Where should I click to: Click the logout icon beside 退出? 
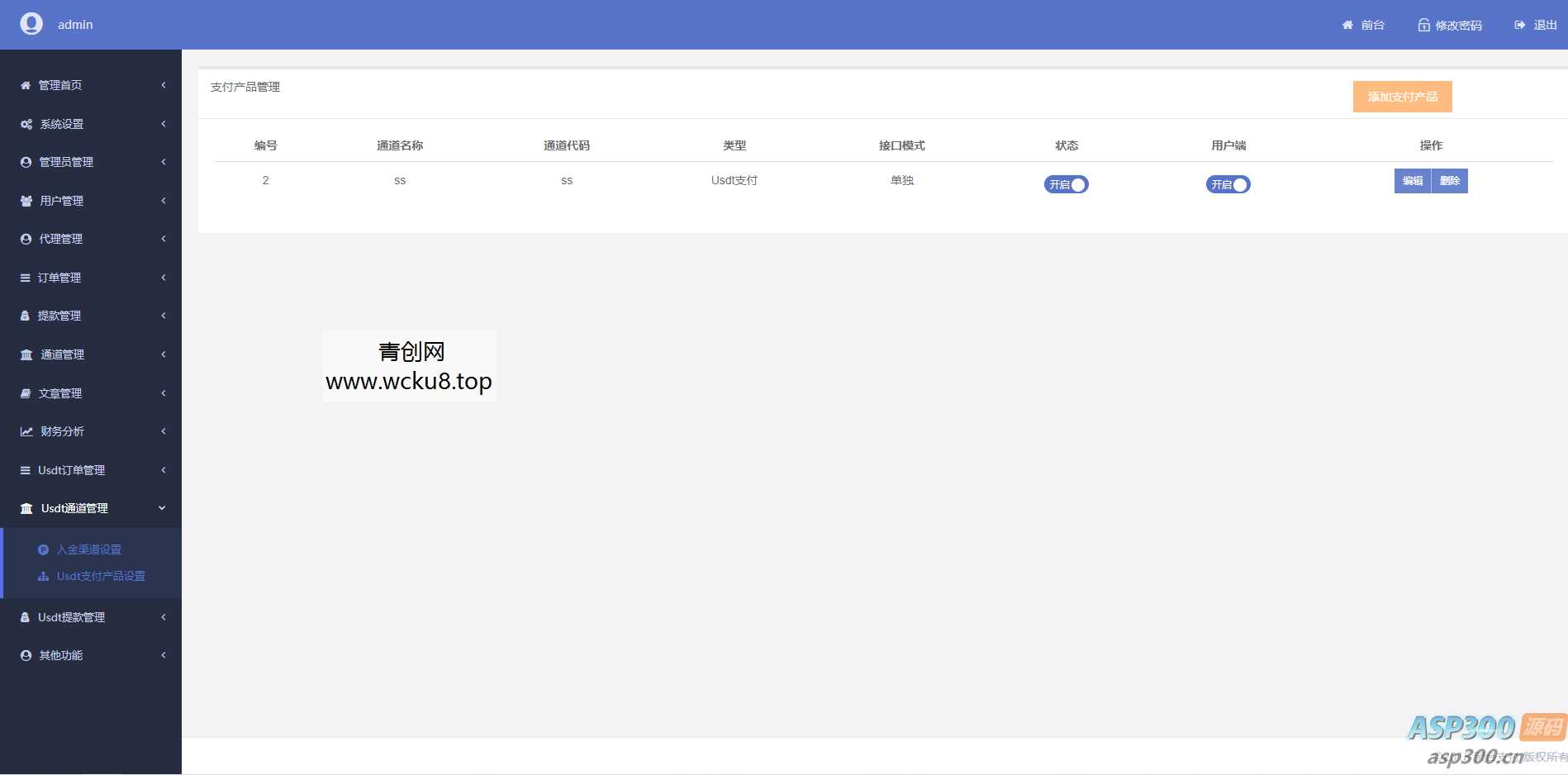click(1519, 26)
